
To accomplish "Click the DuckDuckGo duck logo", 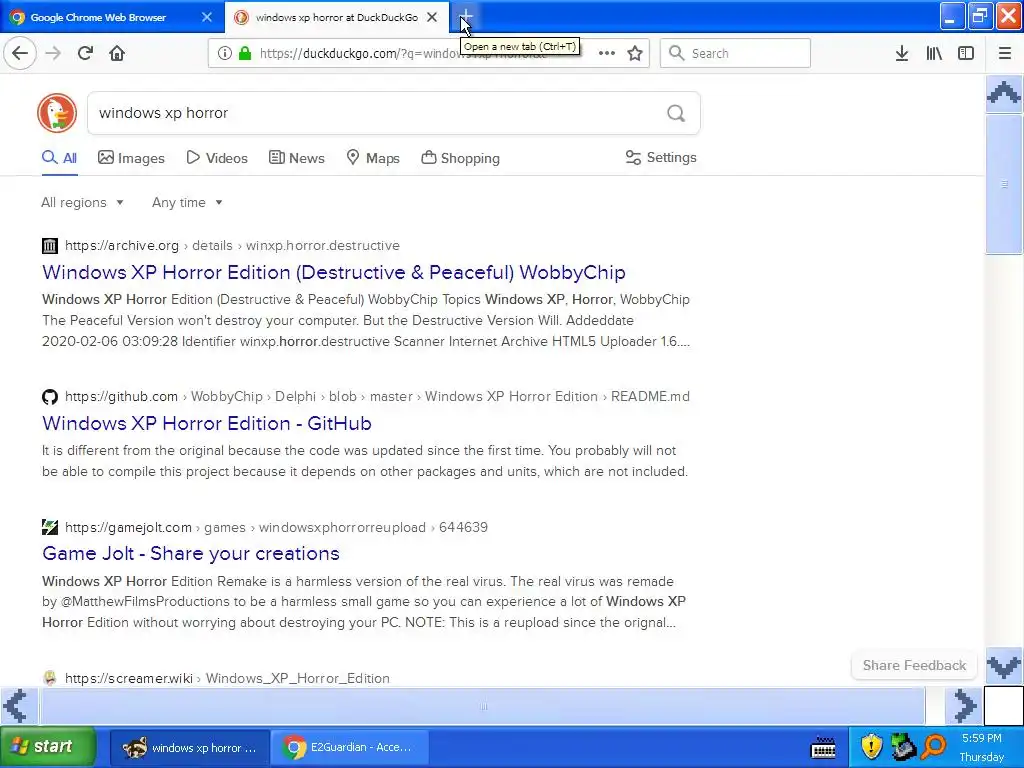I will coord(57,113).
